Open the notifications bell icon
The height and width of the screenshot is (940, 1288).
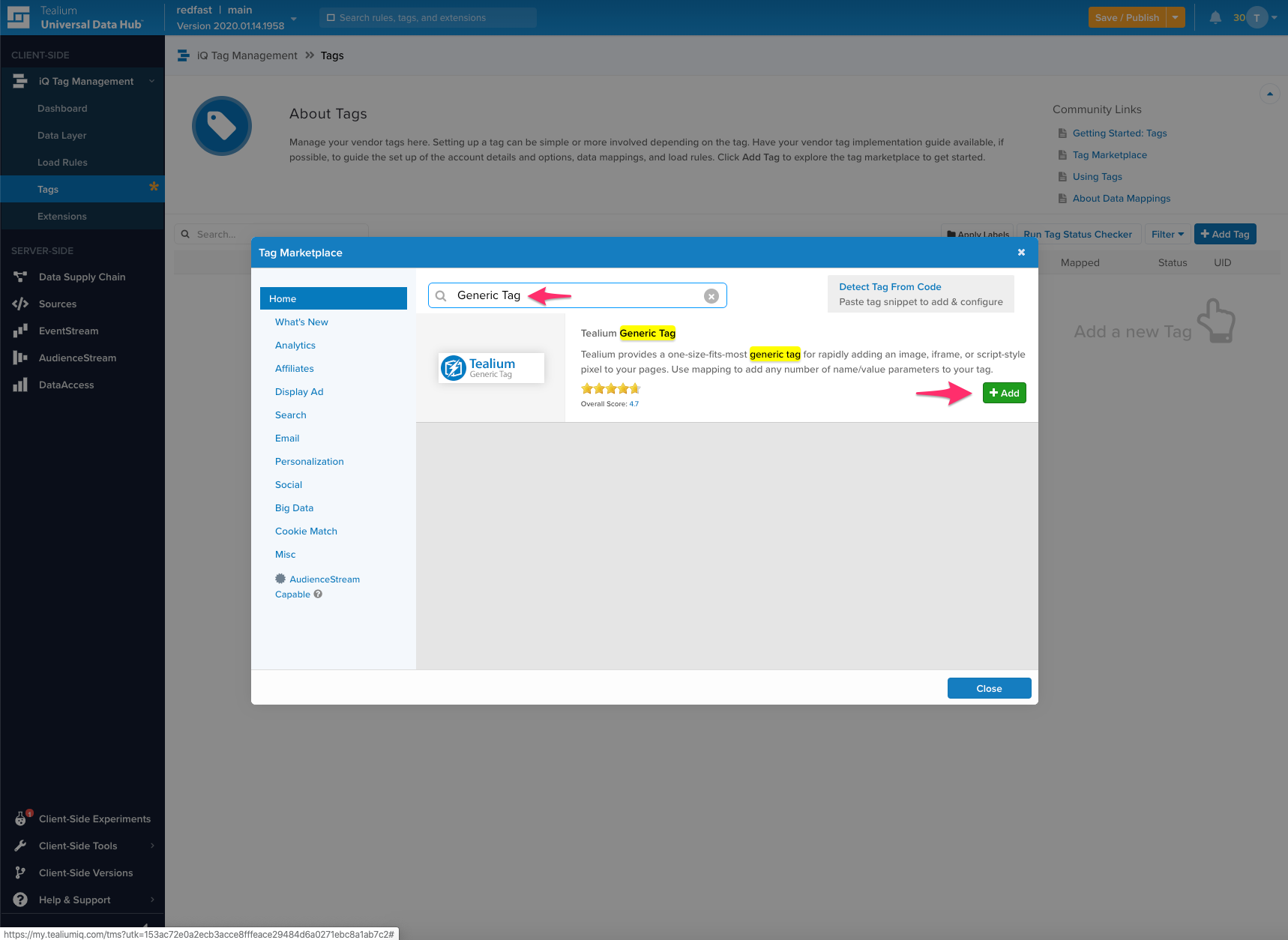[1215, 17]
